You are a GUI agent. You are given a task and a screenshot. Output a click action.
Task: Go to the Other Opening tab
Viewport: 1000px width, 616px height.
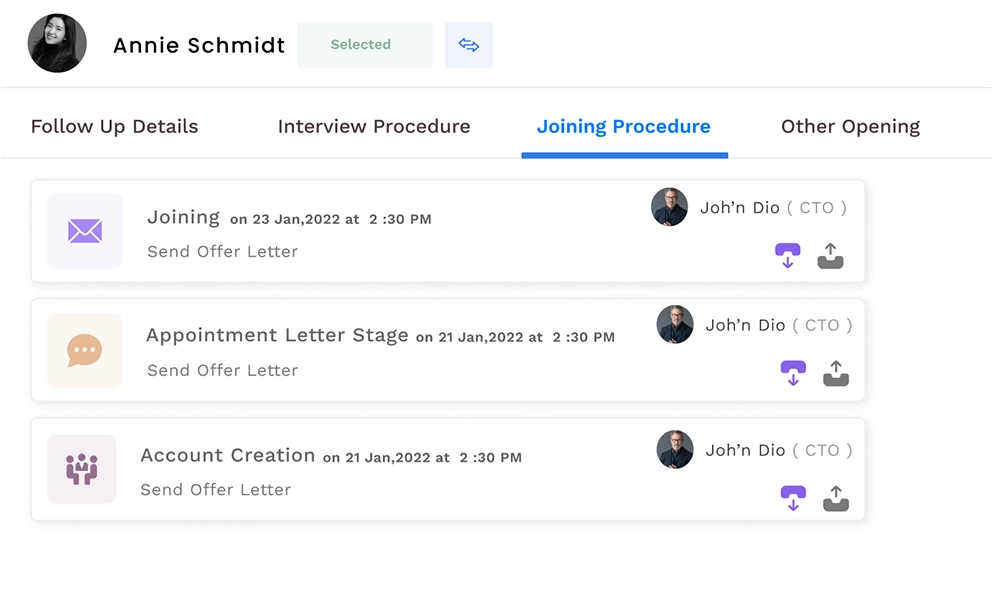click(x=850, y=127)
